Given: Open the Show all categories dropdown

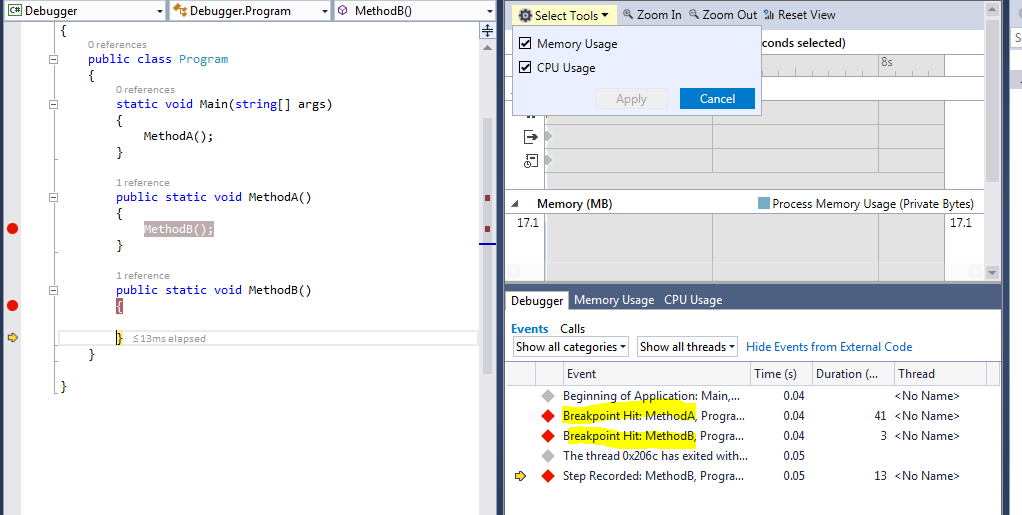Looking at the screenshot, I should (x=571, y=347).
